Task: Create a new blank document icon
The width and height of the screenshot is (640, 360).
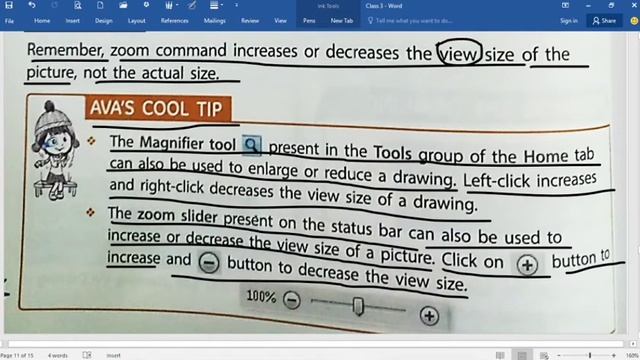Action: (x=100, y=5)
